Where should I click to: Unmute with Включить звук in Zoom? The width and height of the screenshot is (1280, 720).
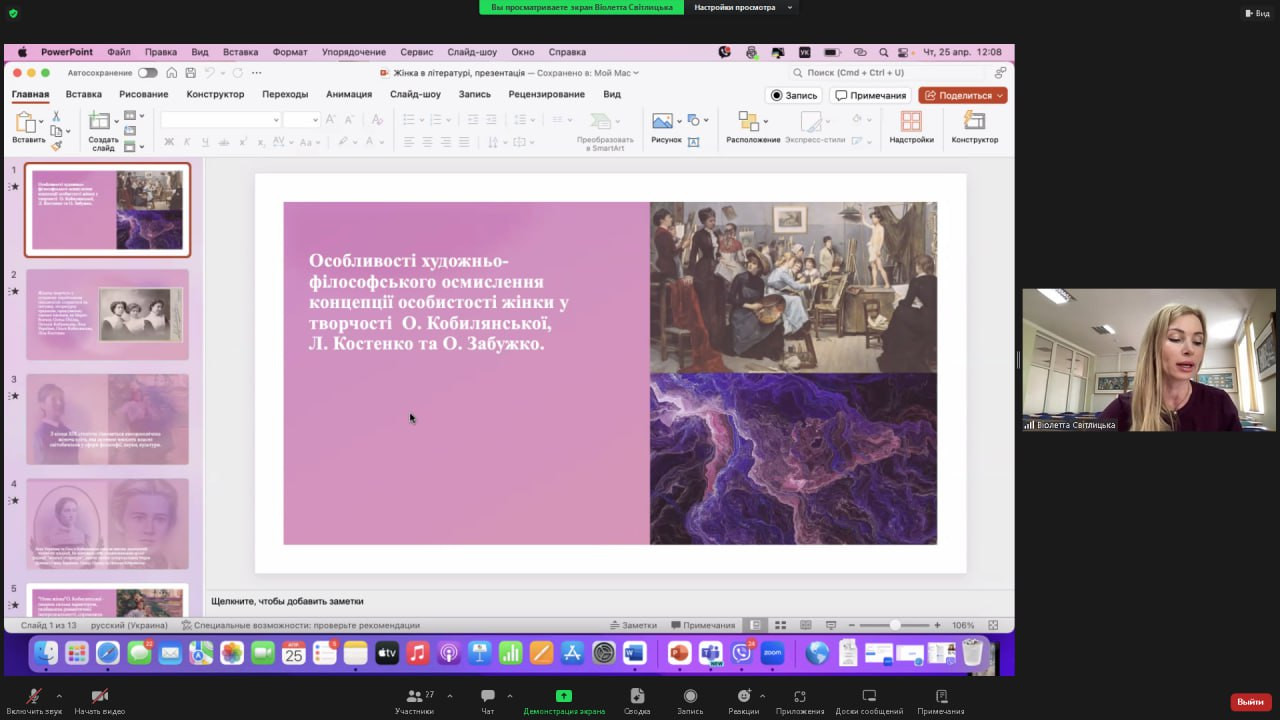point(33,696)
